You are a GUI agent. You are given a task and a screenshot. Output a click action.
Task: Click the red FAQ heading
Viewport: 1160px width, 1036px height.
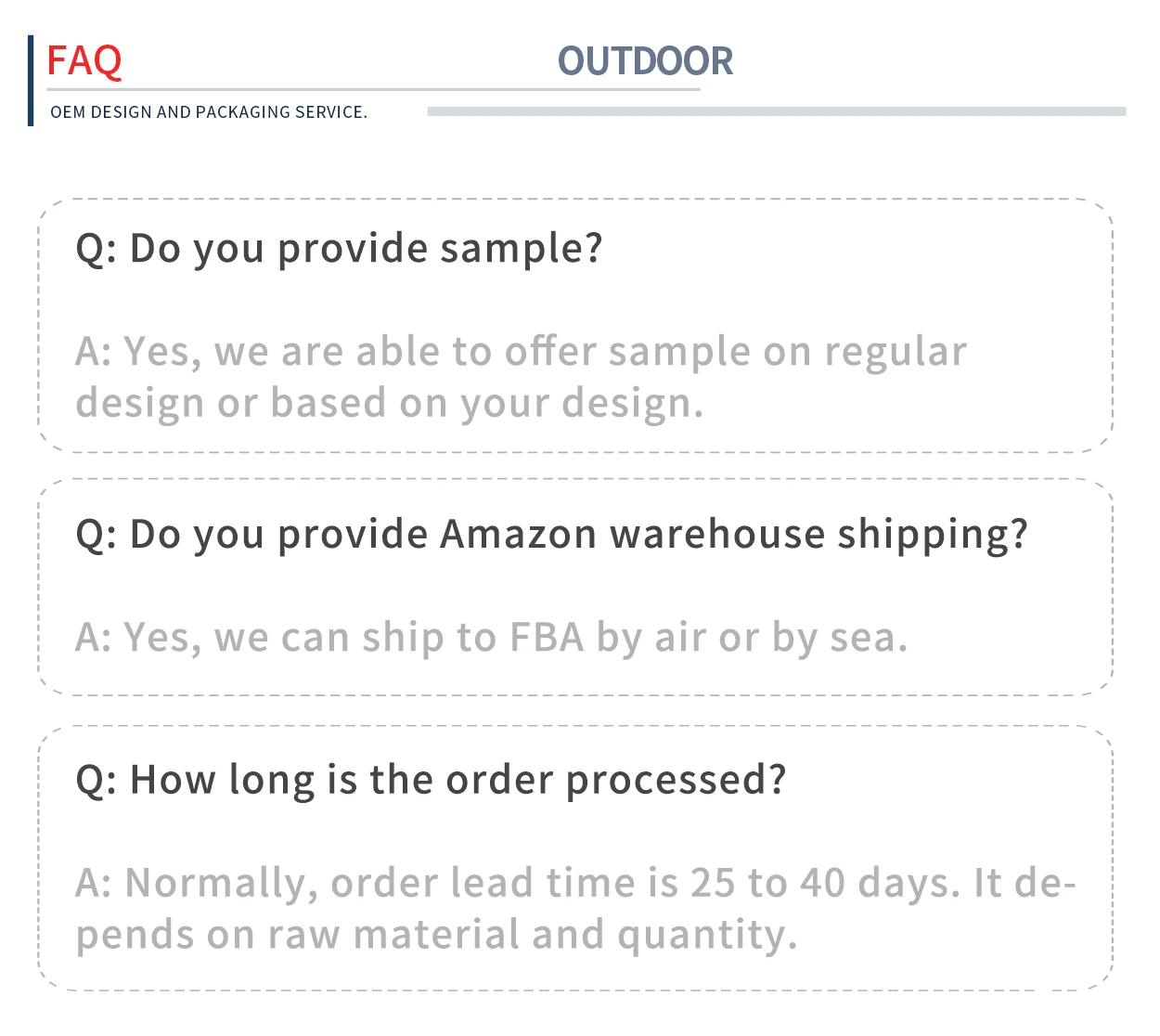pyautogui.click(x=84, y=61)
